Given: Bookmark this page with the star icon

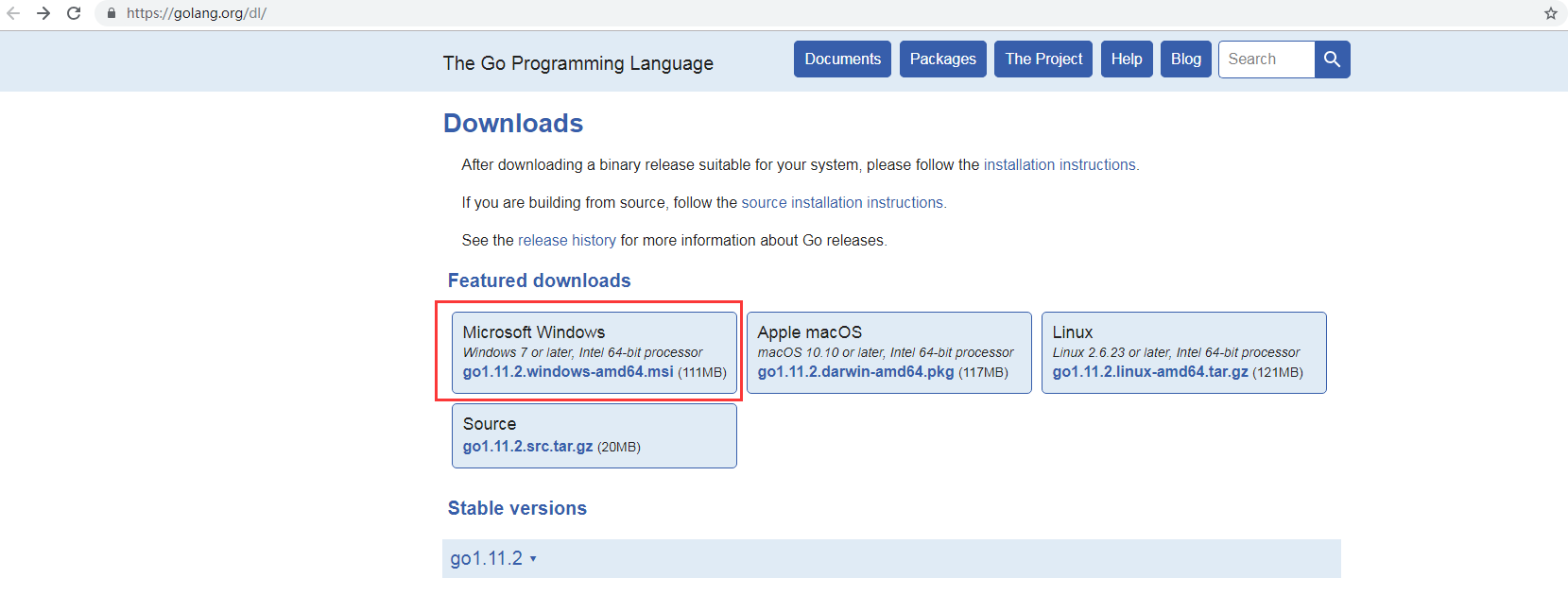Looking at the screenshot, I should 1550,13.
